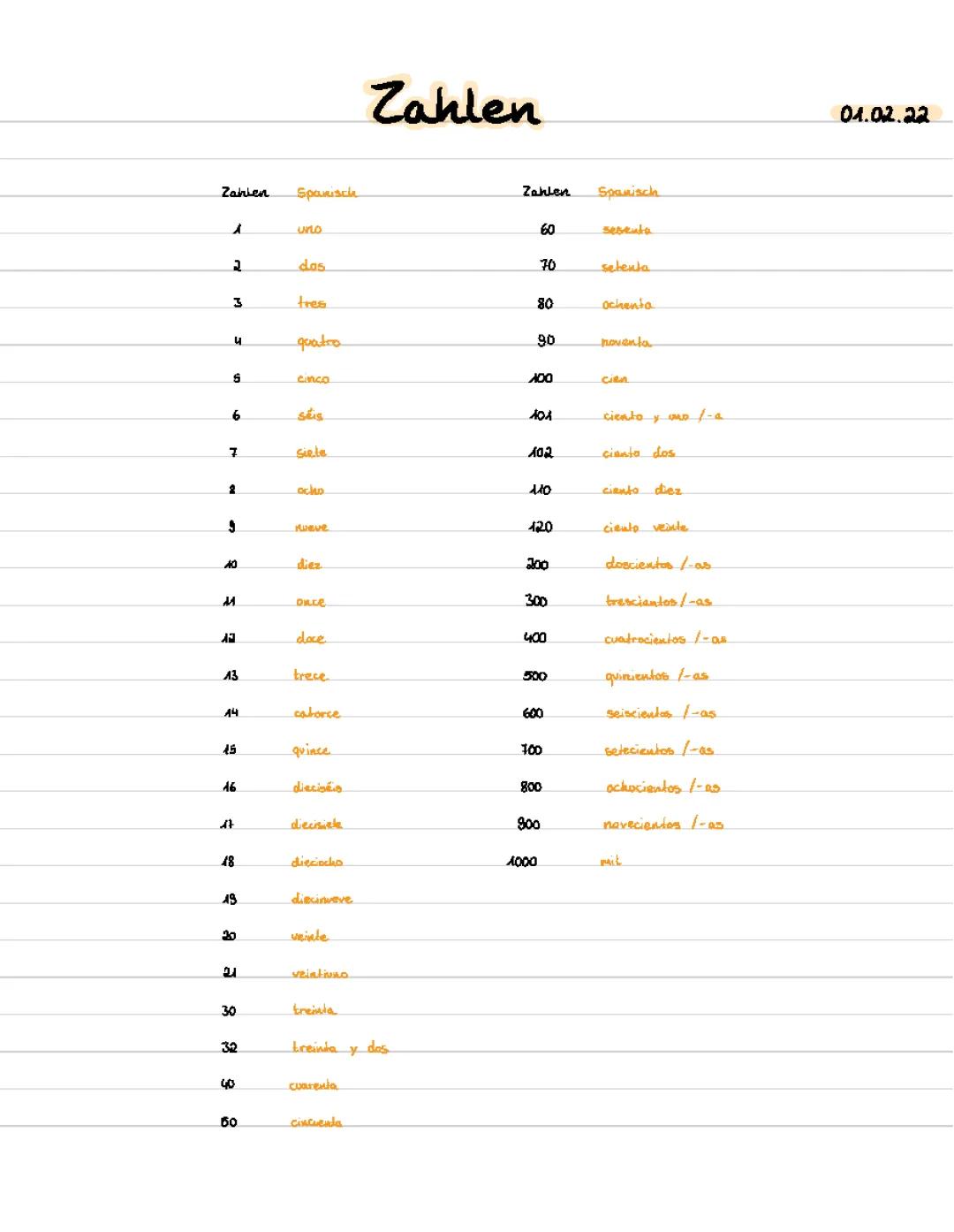Select the phrase "treinta y dos"
This screenshot has width=954, height=1232.
coord(340,1048)
